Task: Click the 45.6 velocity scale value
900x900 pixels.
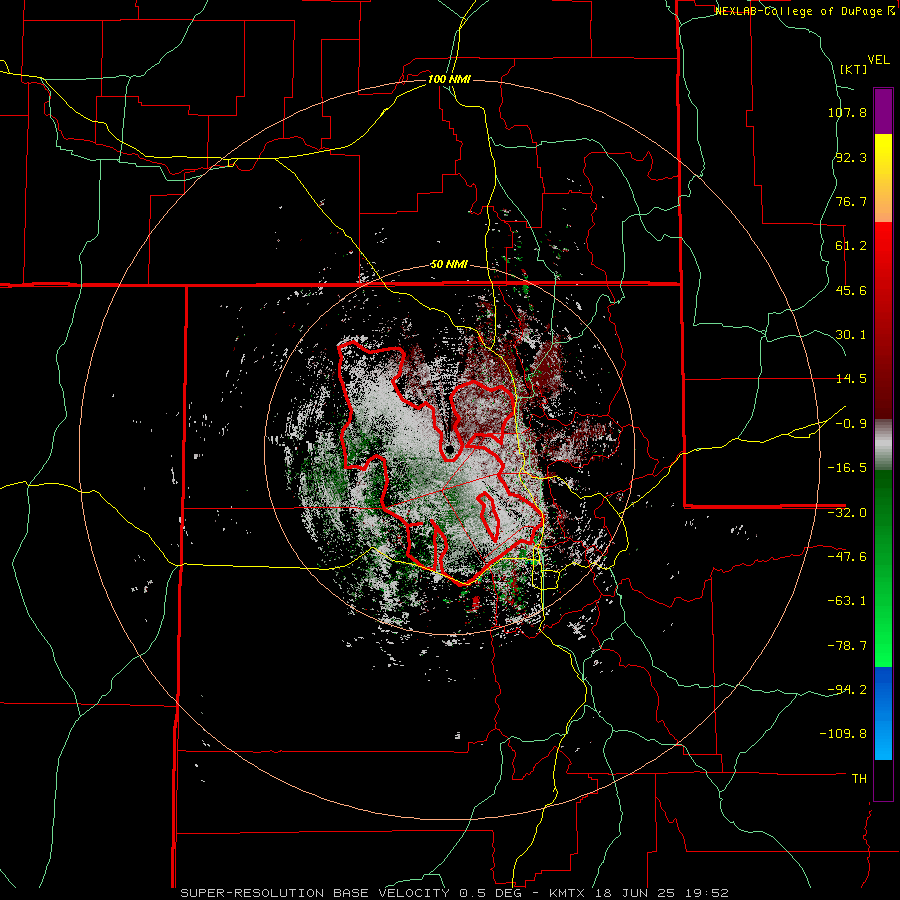Action: click(x=851, y=290)
